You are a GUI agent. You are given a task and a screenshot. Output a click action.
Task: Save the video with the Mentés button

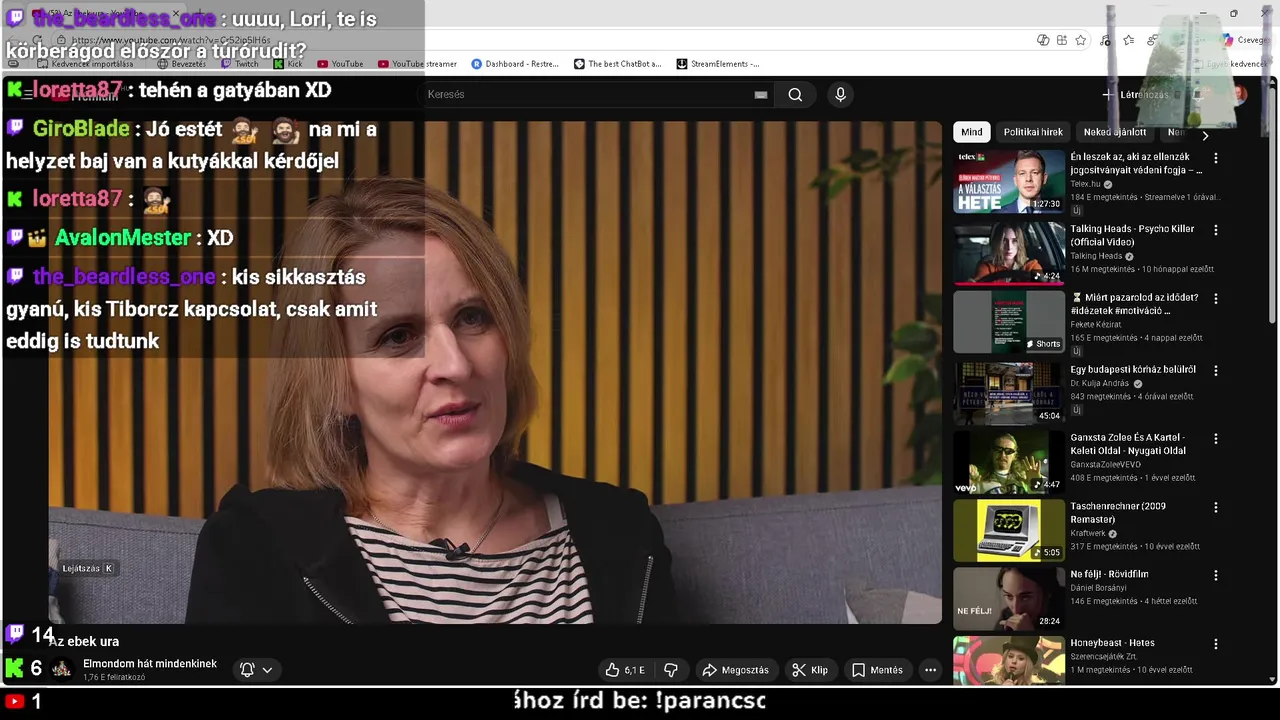point(877,670)
